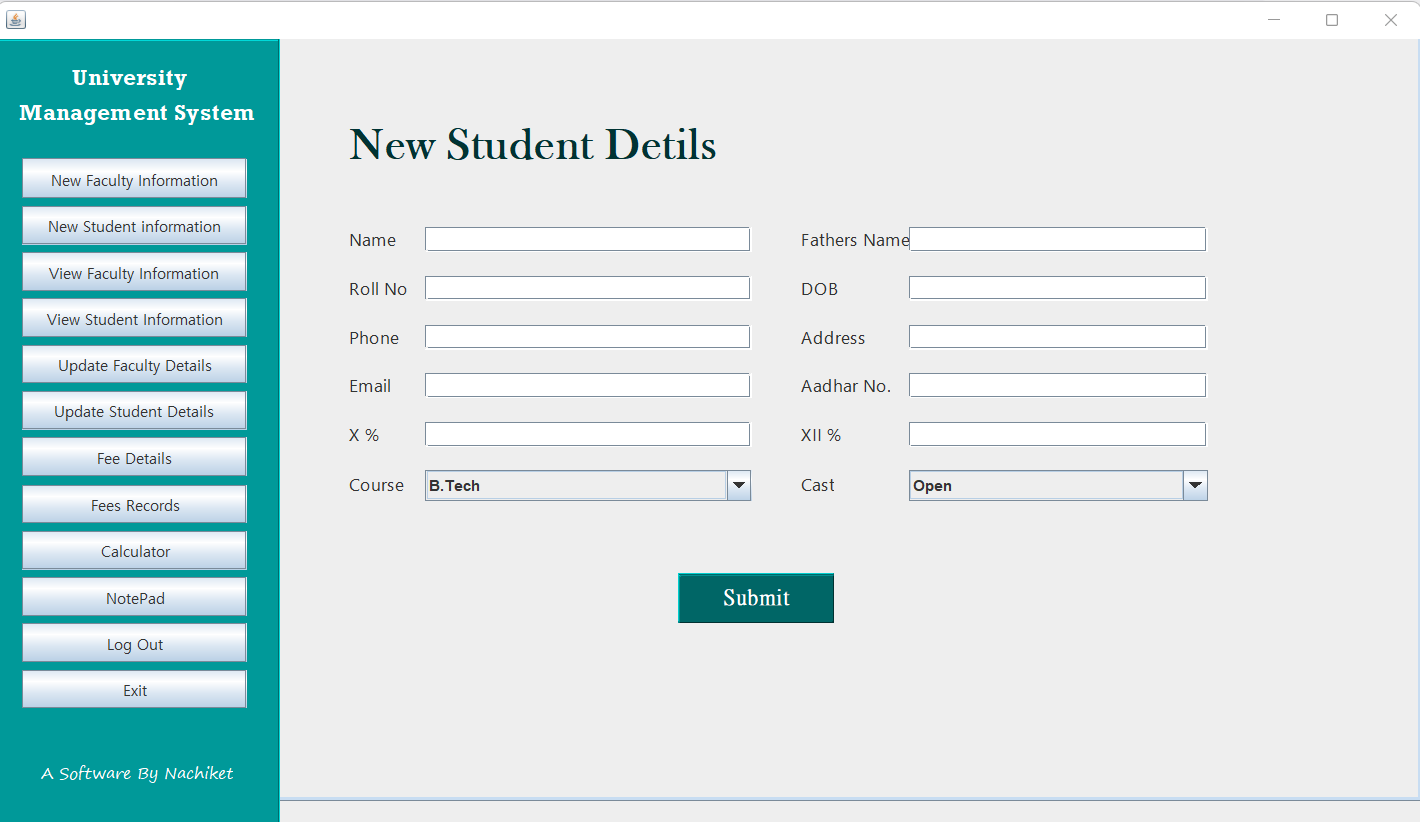This screenshot has height=822, width=1420.
Task: Select New Student information in the sidebar
Action: [134, 226]
